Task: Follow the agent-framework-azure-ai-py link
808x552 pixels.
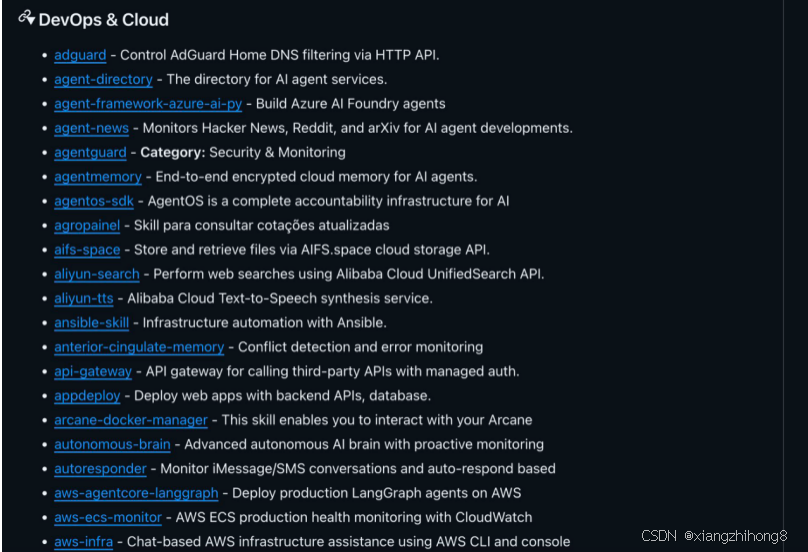Action: click(148, 104)
